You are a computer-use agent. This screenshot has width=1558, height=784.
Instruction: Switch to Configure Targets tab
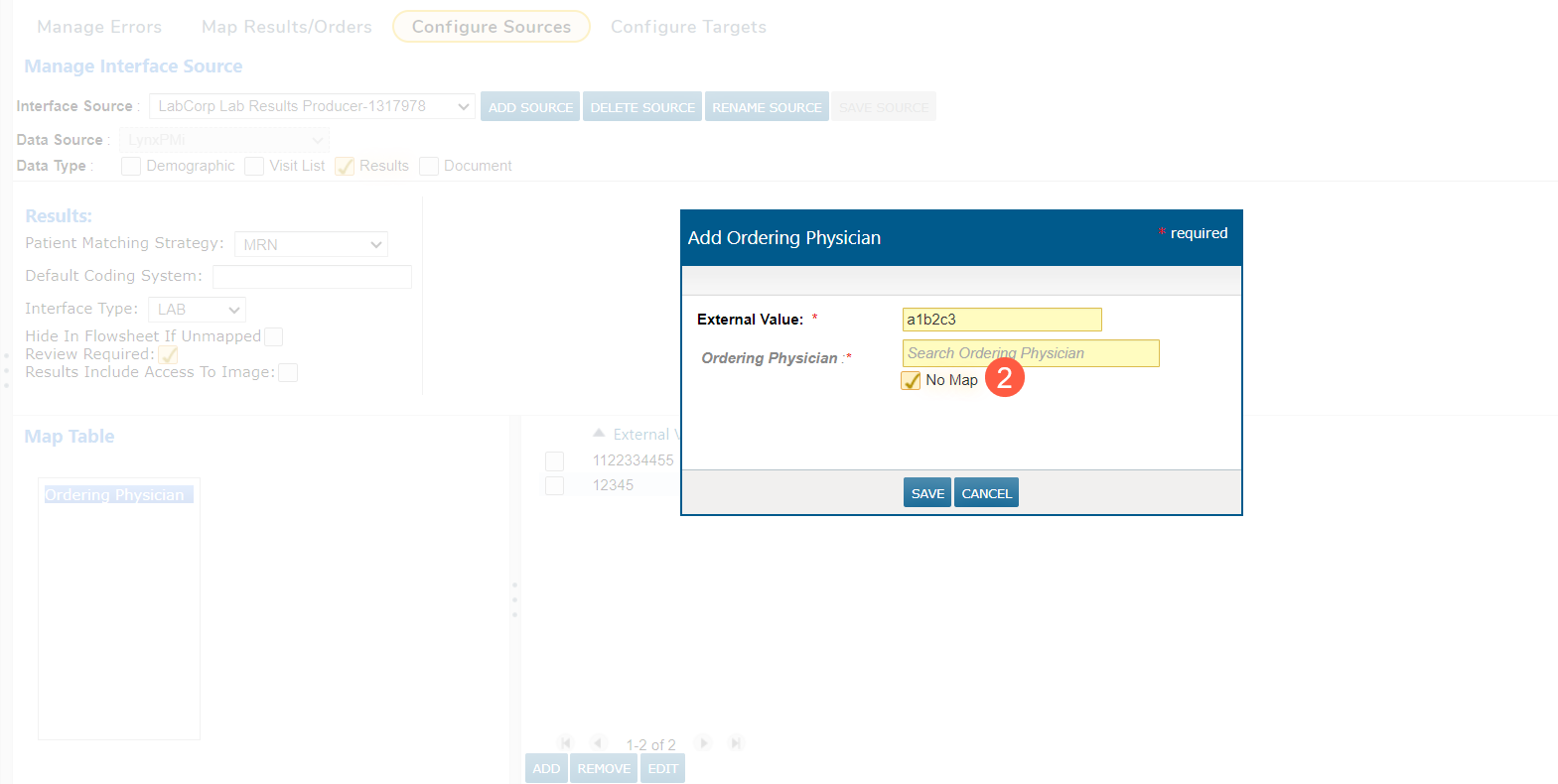(688, 27)
